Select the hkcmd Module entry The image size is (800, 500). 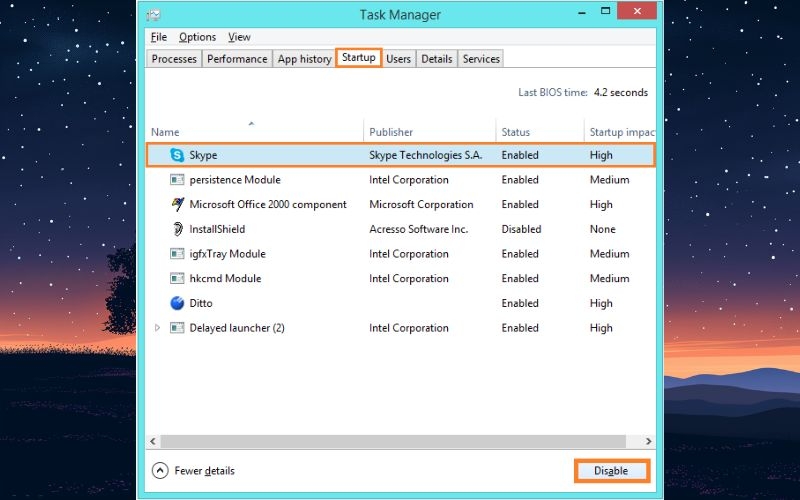225,279
